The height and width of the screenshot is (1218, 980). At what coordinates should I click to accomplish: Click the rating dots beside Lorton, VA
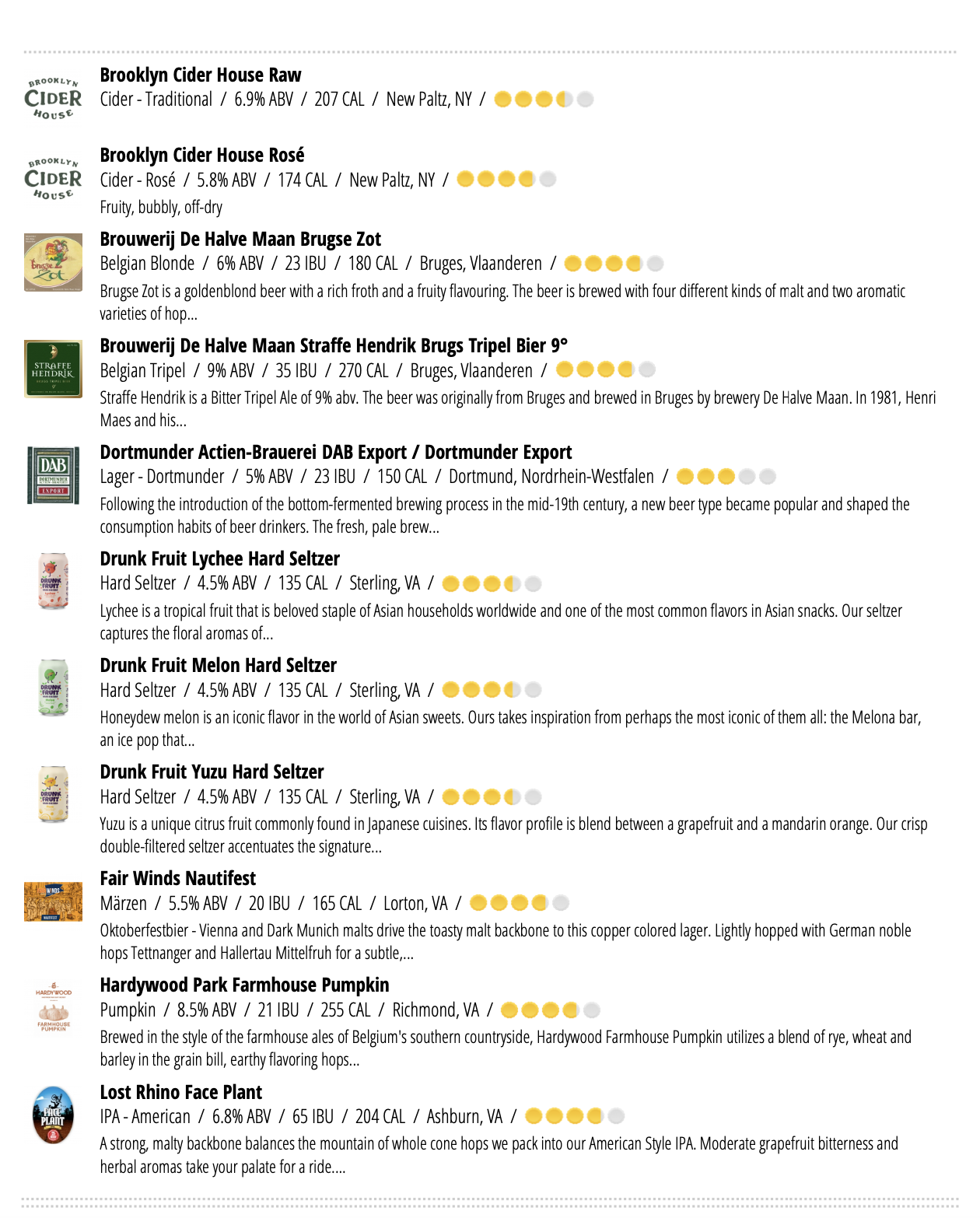(520, 902)
